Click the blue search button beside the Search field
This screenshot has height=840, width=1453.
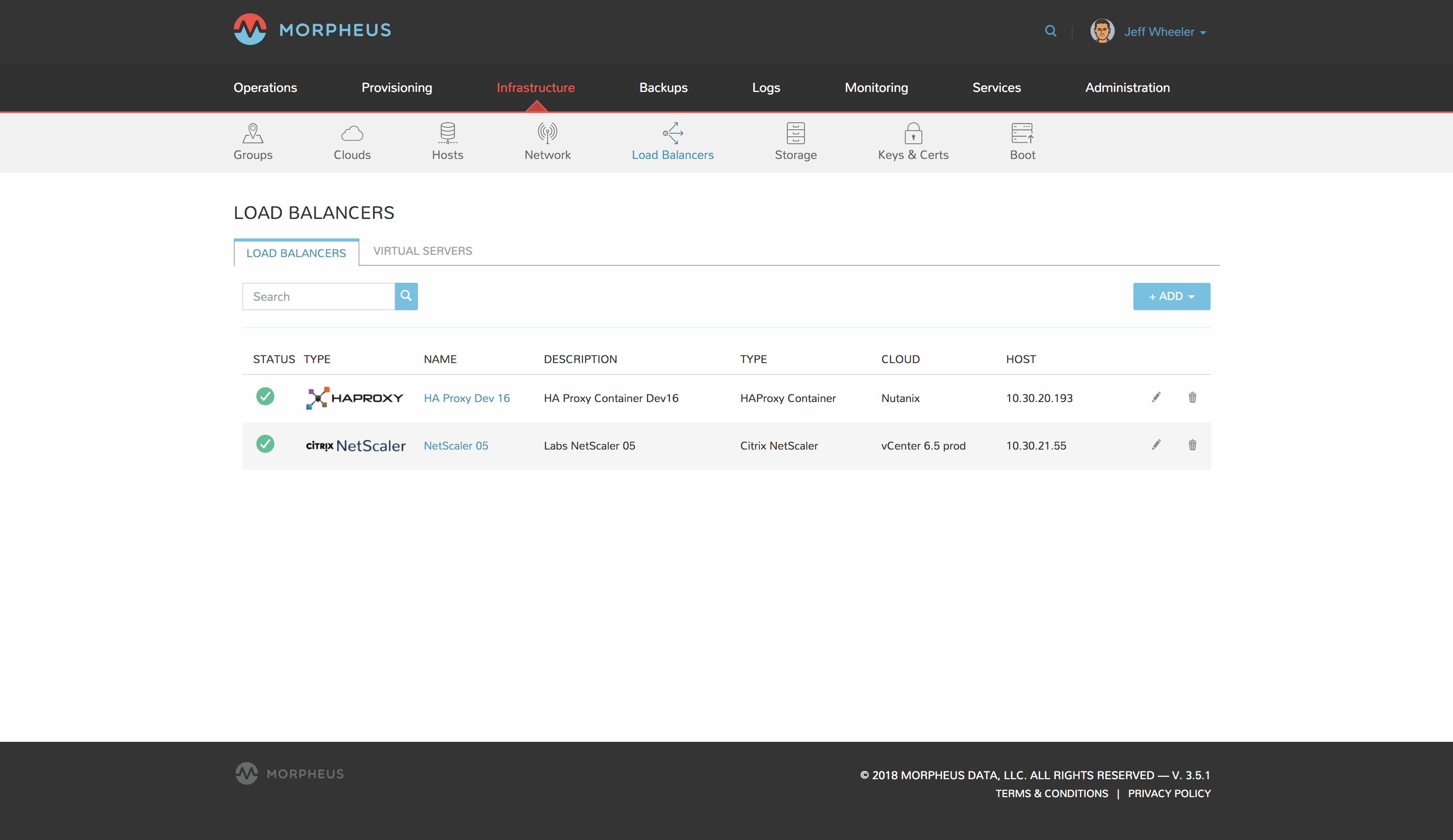[x=406, y=296]
